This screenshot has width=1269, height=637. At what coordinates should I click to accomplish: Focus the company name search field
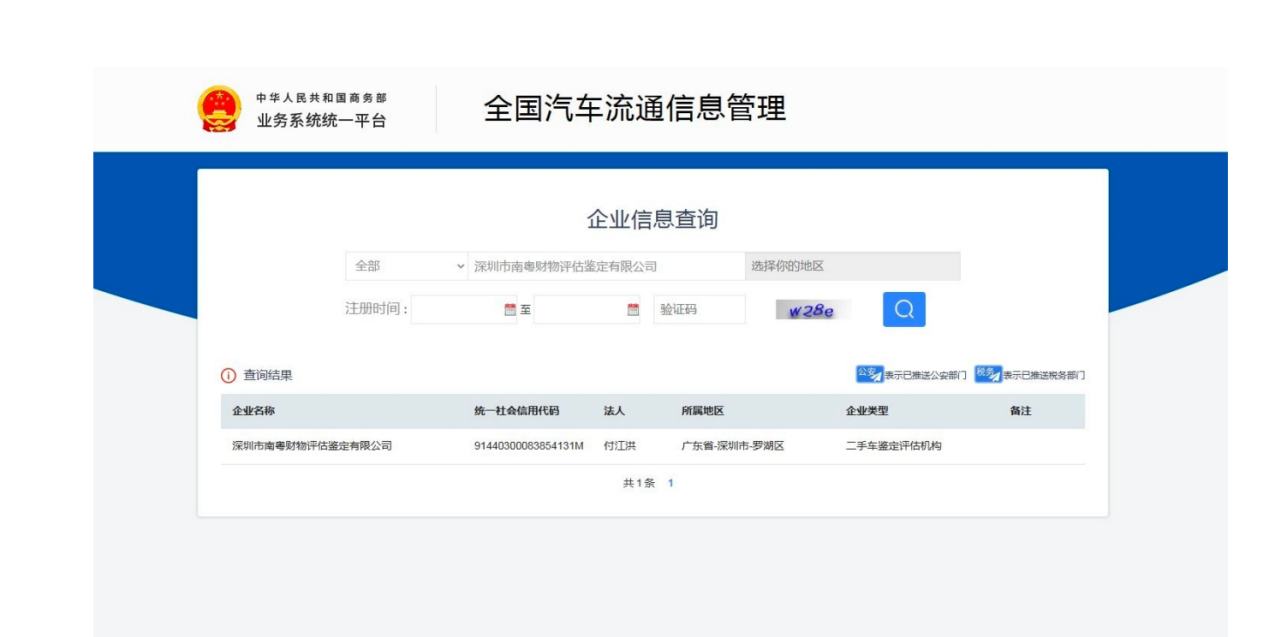click(606, 266)
